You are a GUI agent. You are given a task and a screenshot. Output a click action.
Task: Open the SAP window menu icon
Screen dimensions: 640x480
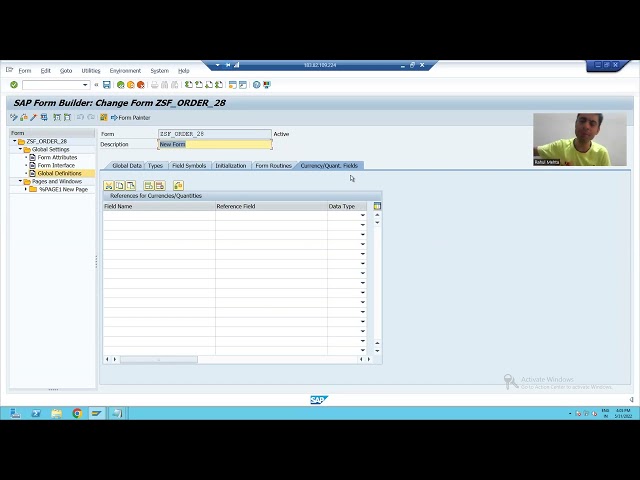[9, 70]
